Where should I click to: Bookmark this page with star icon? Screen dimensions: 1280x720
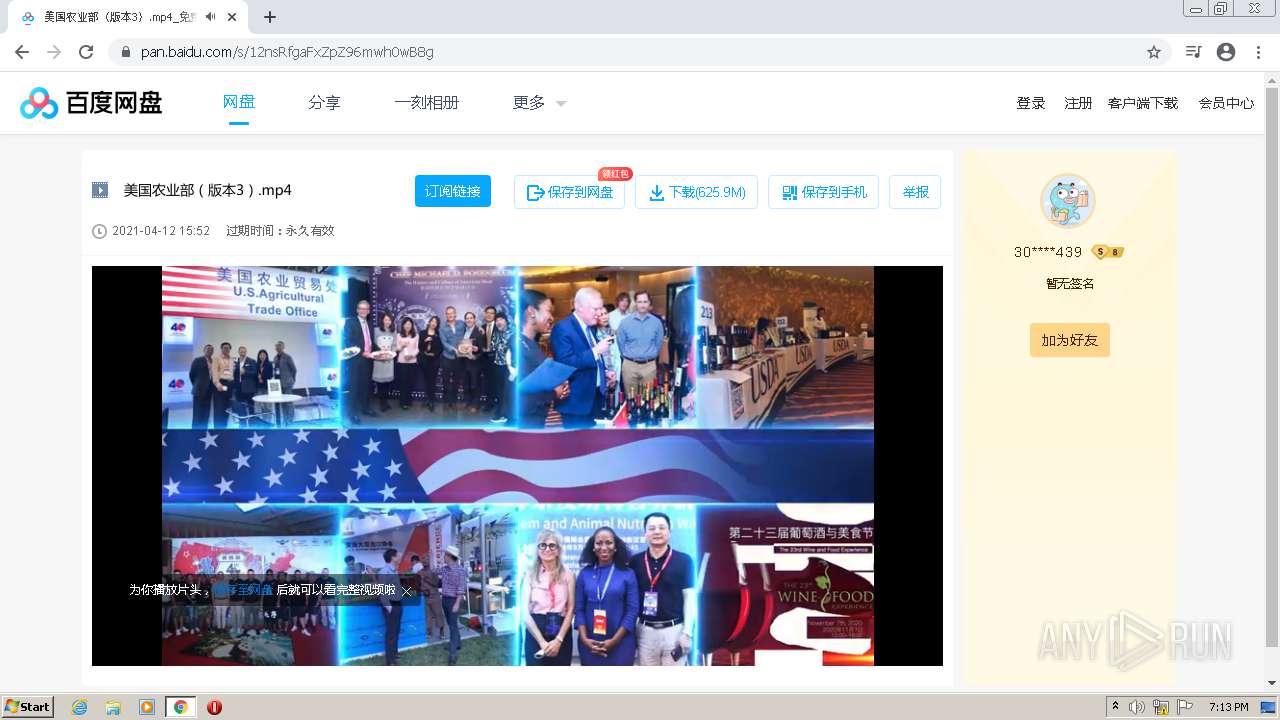(1154, 52)
